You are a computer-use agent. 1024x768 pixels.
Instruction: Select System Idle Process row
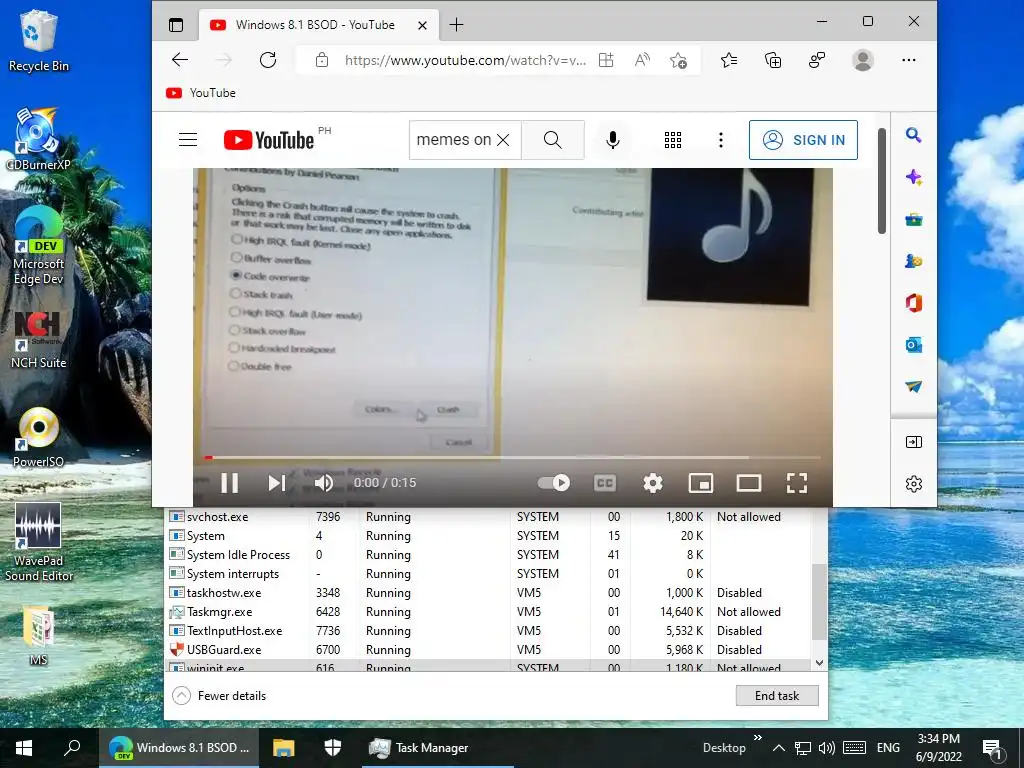tap(488, 554)
